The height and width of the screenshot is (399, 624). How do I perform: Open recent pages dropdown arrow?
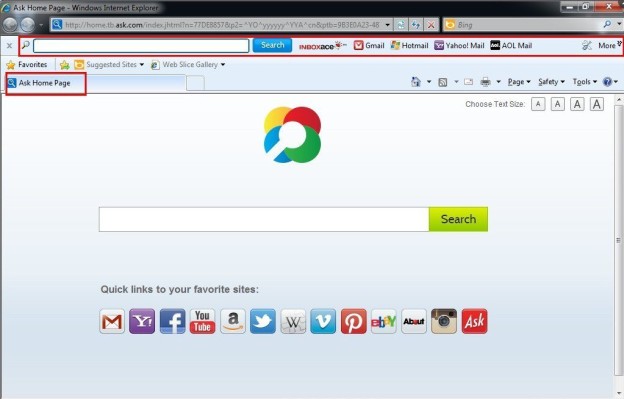point(41,25)
